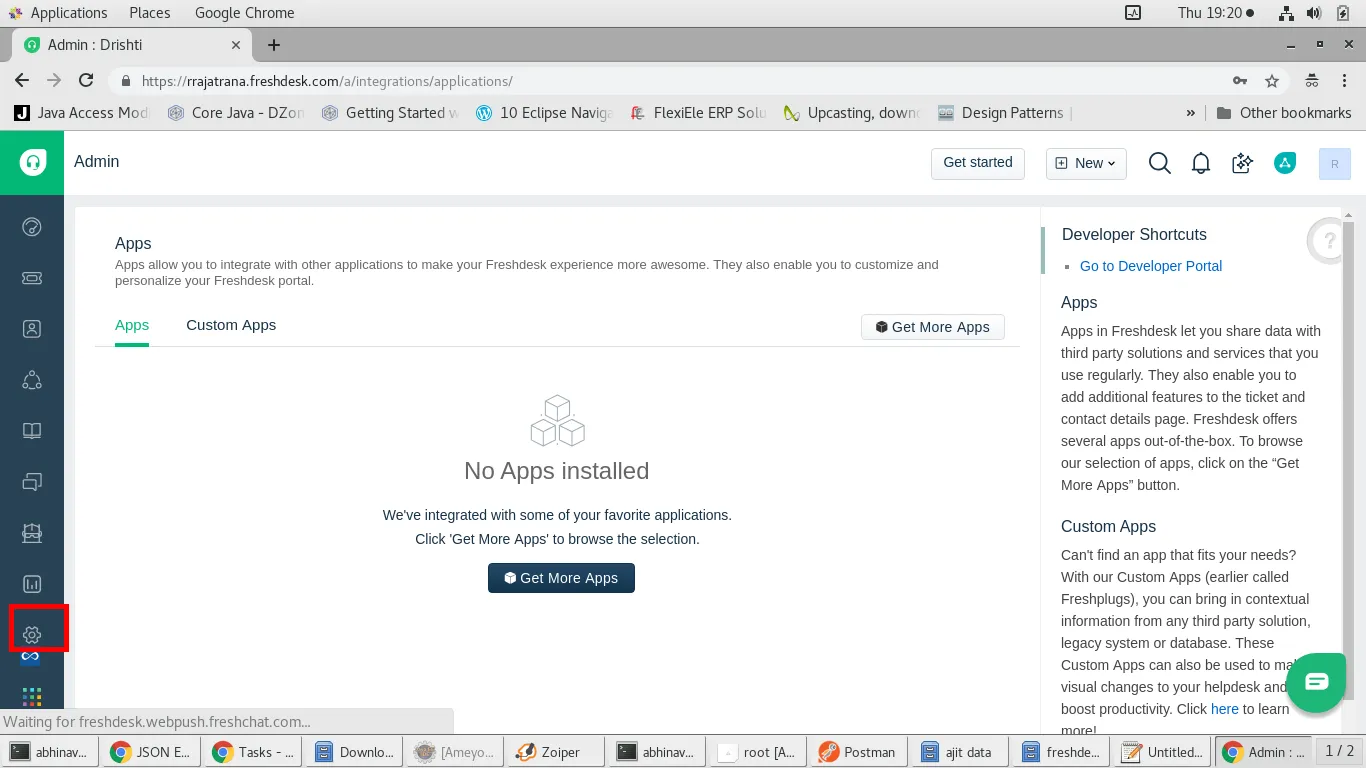Open the Chrome three-dot menu
This screenshot has height=768, width=1366.
click(1344, 81)
